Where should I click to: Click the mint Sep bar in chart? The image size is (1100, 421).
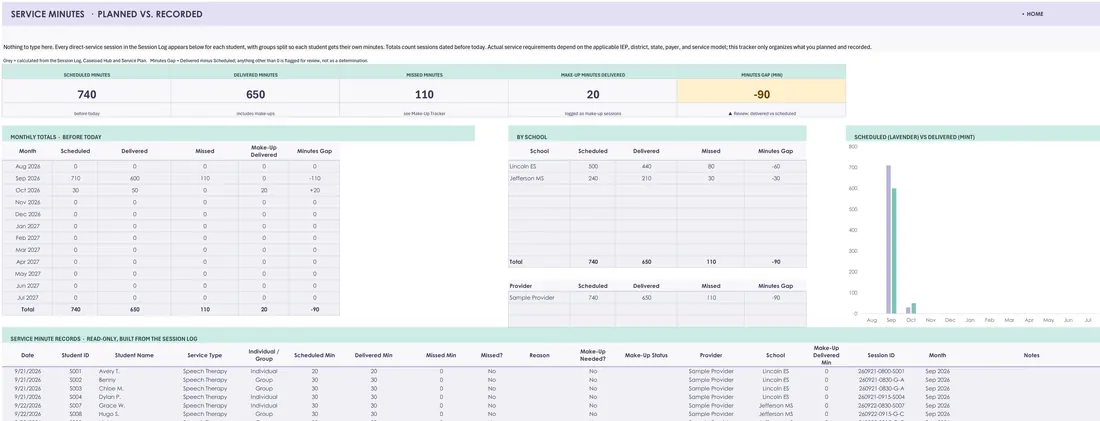coord(894,250)
